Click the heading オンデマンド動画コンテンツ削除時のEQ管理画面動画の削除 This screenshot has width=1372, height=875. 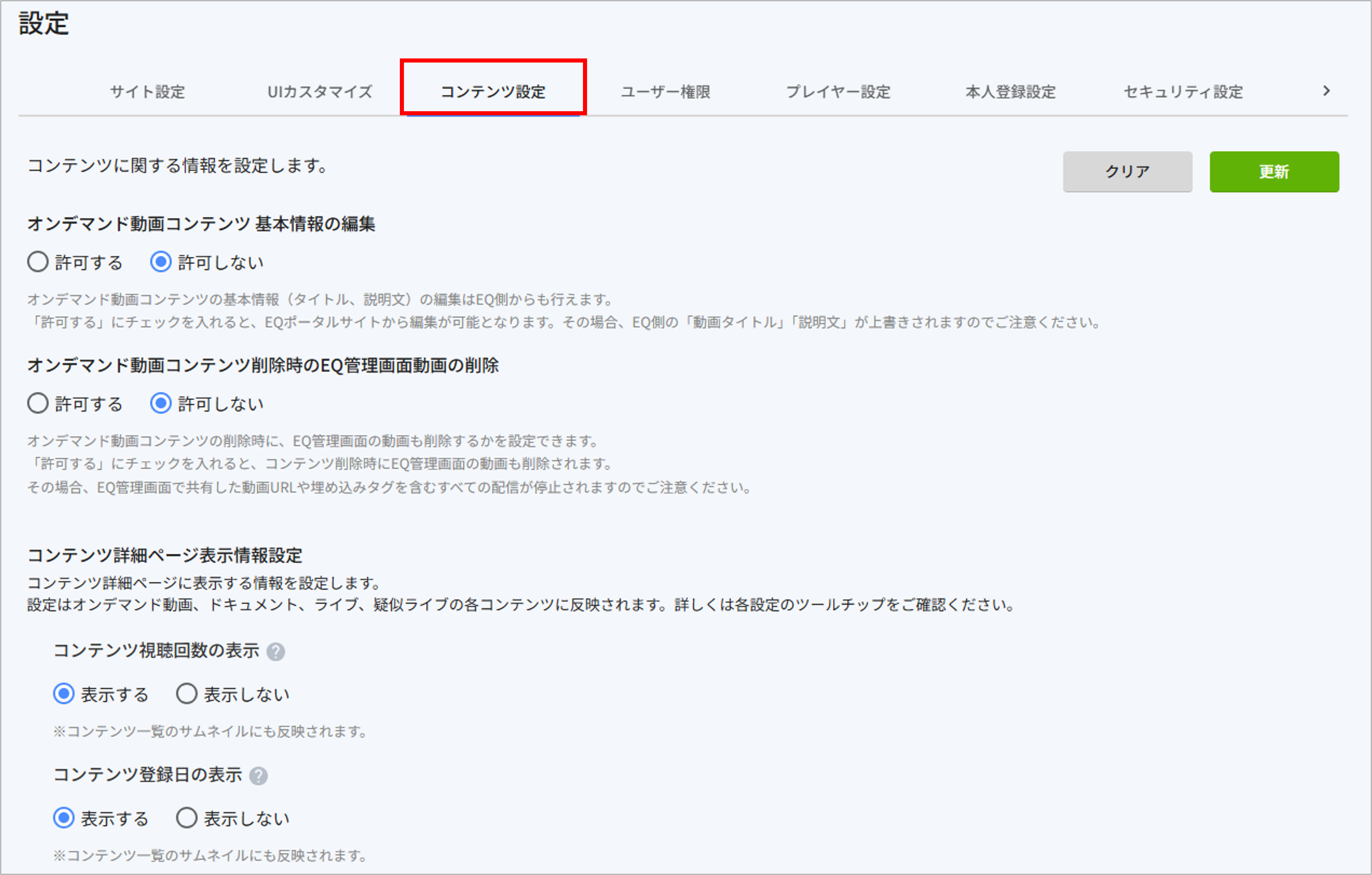(263, 365)
